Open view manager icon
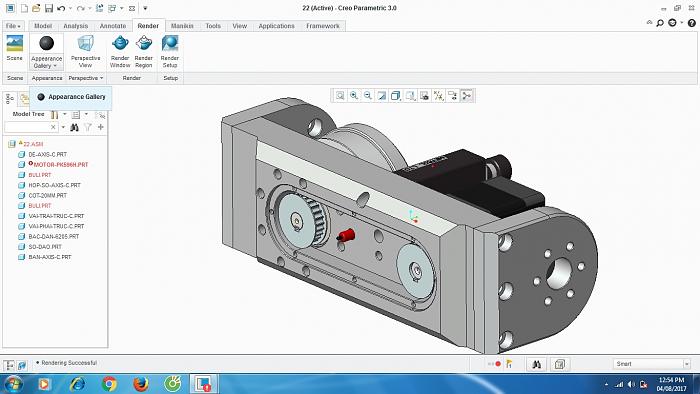 424,95
